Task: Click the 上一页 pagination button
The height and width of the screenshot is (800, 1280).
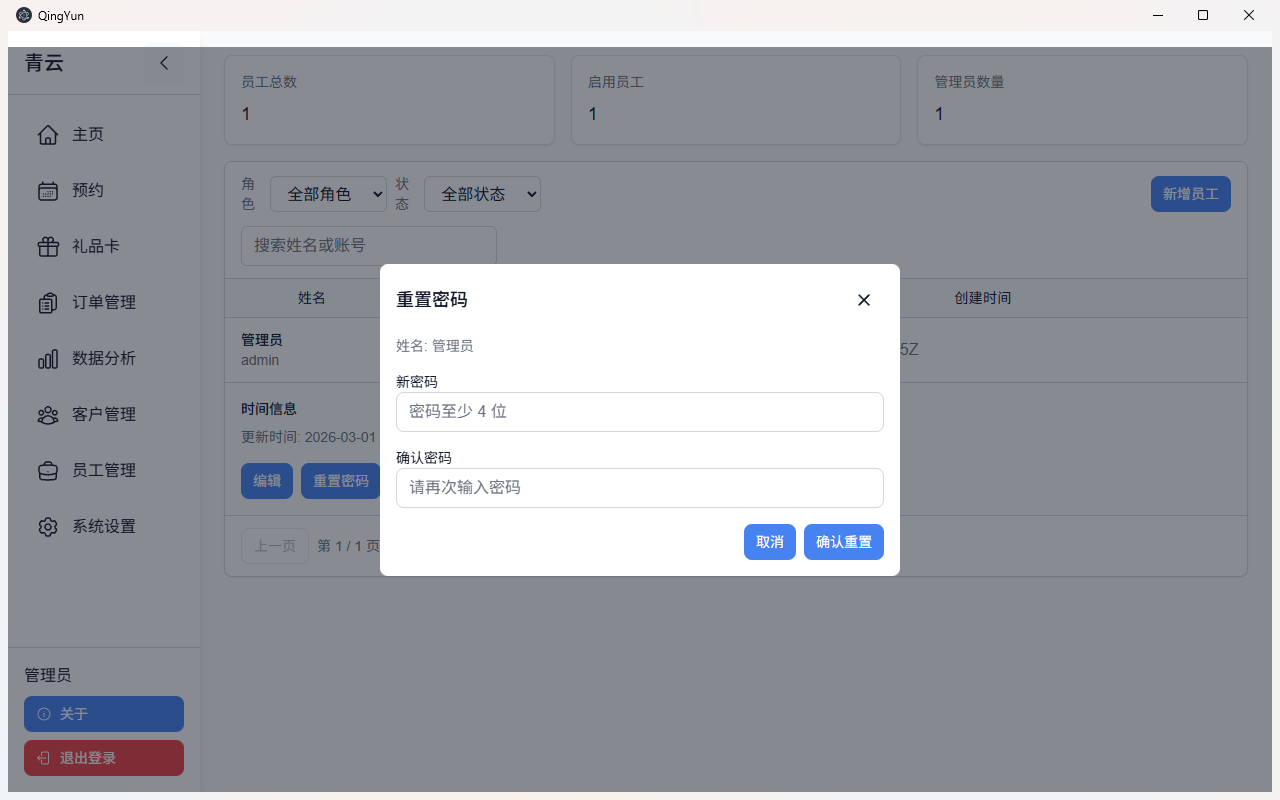Action: coord(275,546)
